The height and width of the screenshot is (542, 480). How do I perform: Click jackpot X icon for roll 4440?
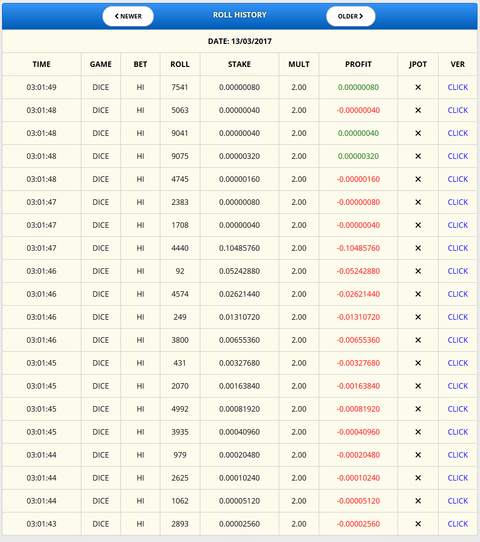(x=418, y=248)
